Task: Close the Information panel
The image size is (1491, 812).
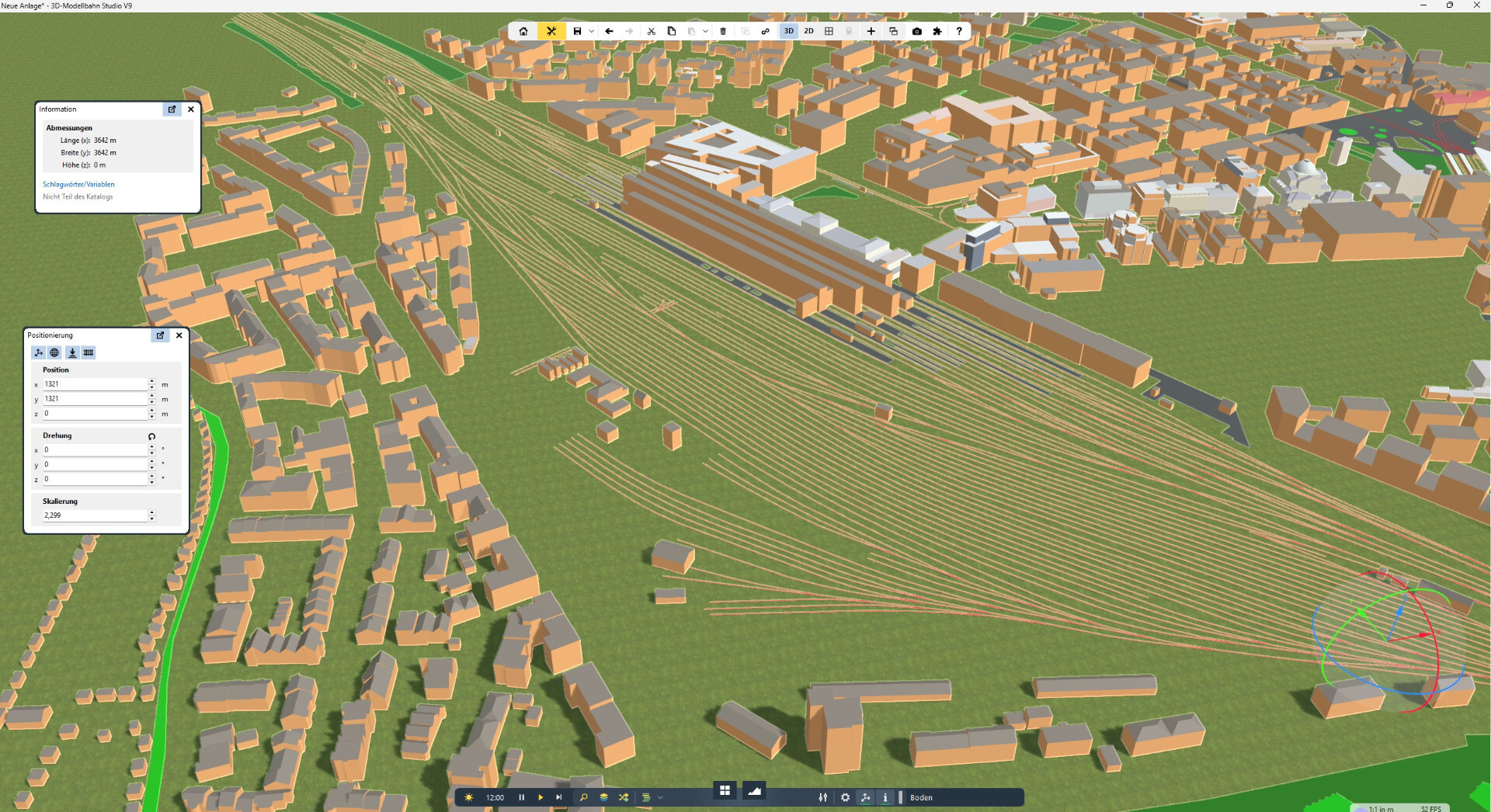Action: [191, 109]
